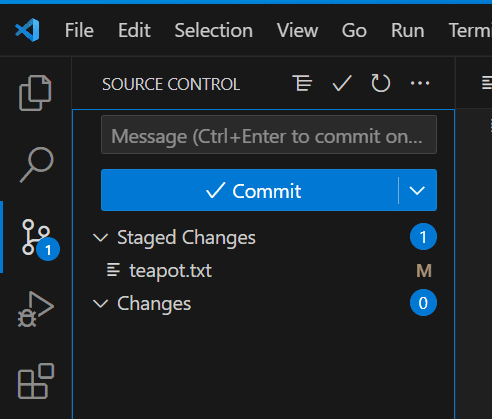492x419 pixels.
Task: Open the Run and Debug view
Action: point(36,309)
